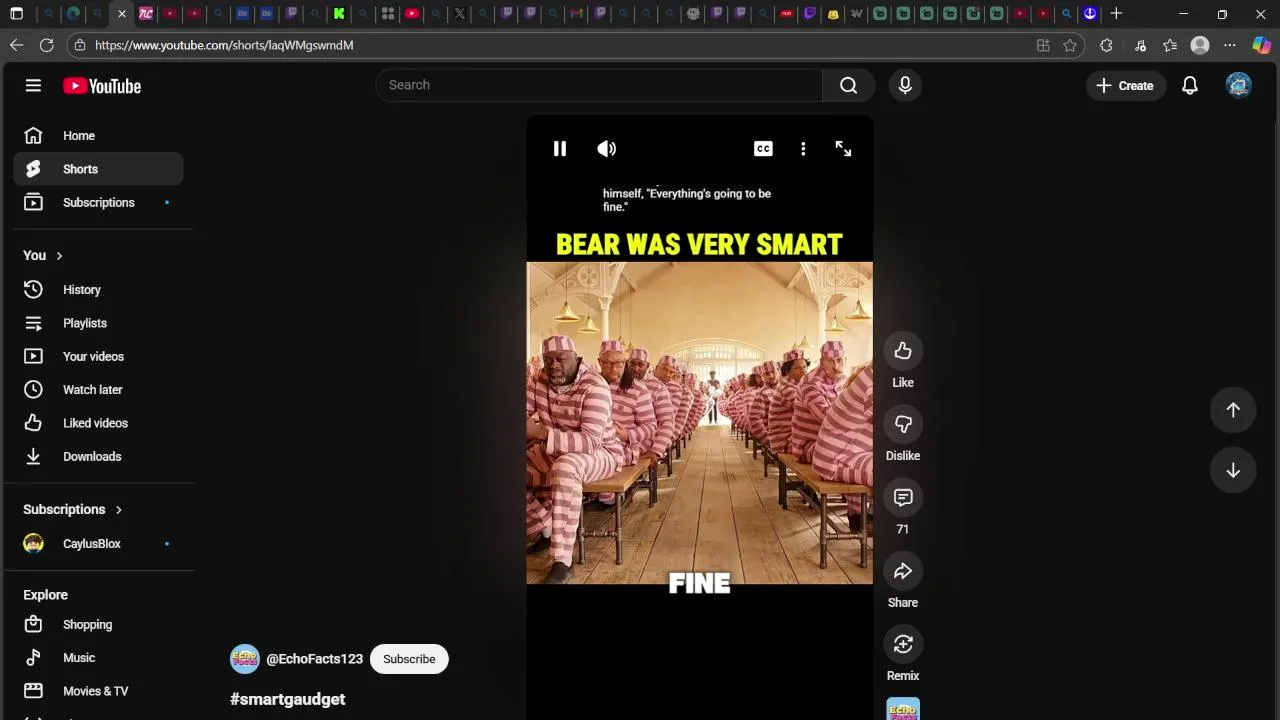The image size is (1280, 720).
Task: Like this Short
Action: point(903,351)
